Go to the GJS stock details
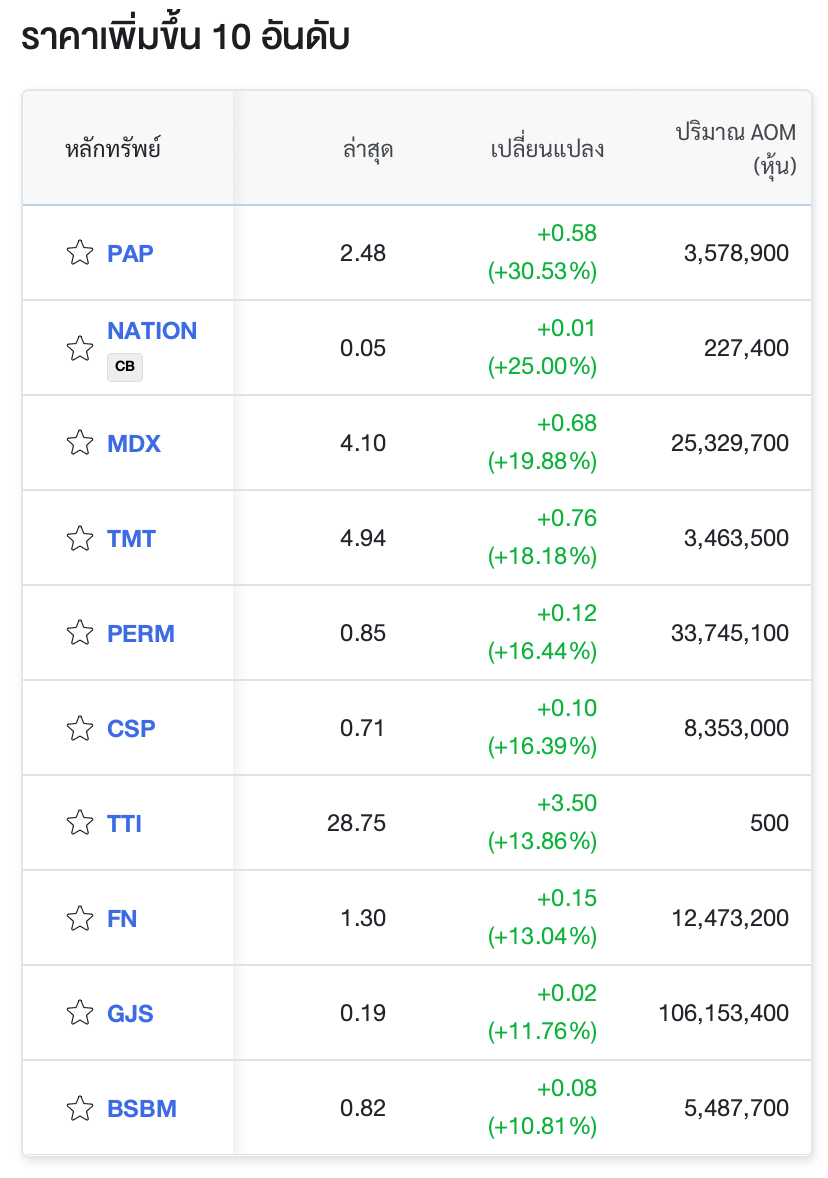 tap(130, 1014)
